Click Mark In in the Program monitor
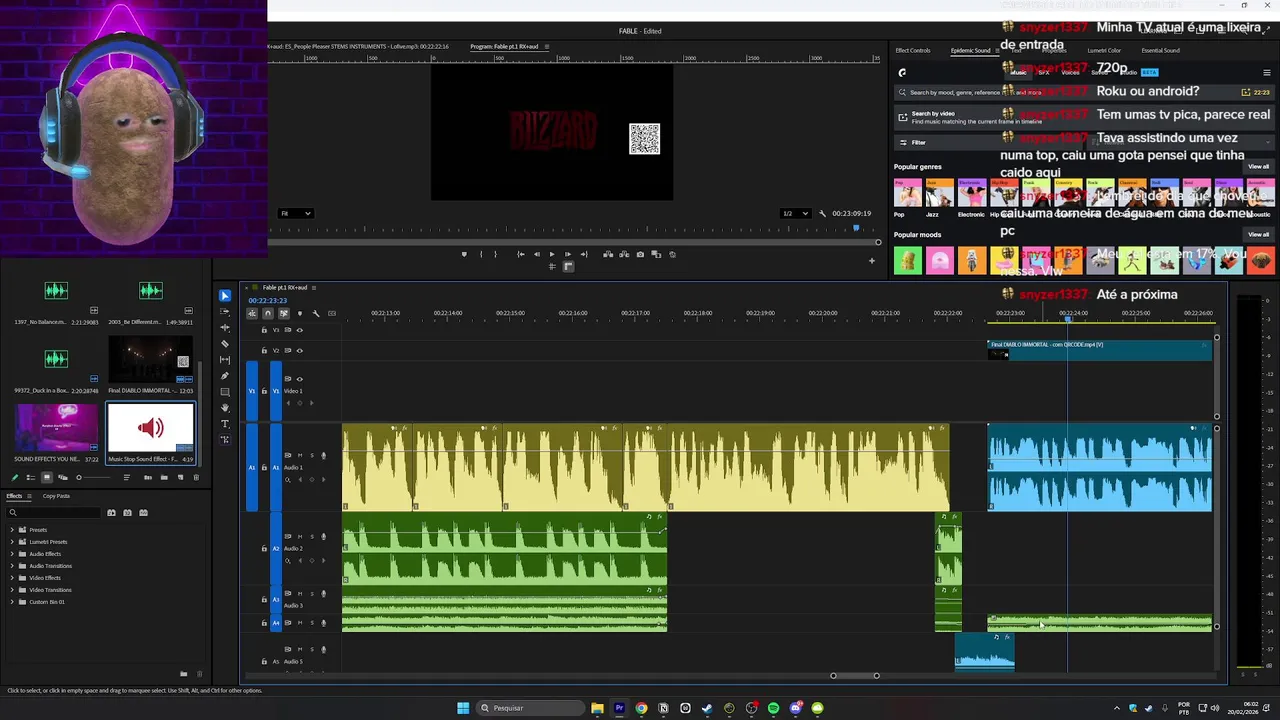The image size is (1280, 720). pyautogui.click(x=481, y=254)
